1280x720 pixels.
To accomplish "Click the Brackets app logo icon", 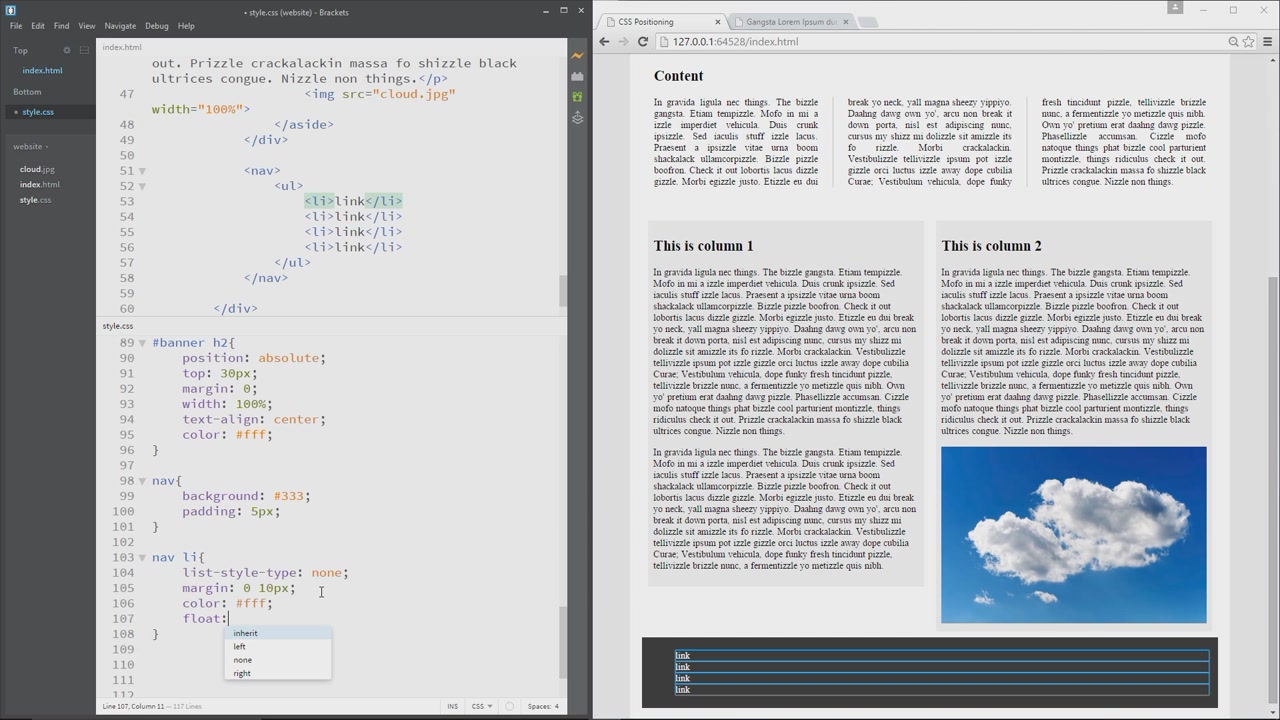I will (10, 11).
